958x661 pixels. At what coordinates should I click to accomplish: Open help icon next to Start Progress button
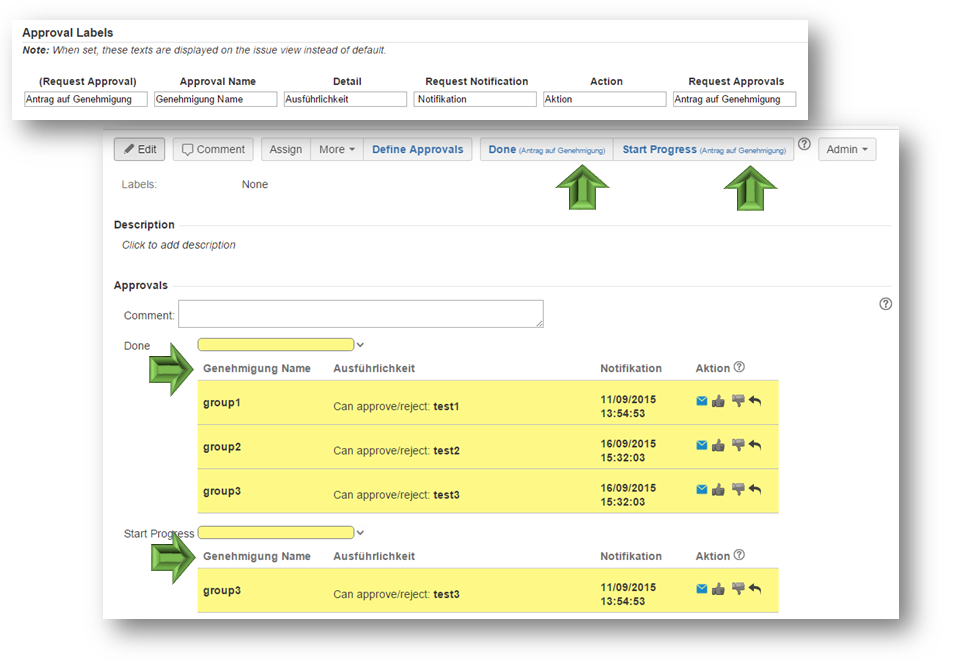805,144
